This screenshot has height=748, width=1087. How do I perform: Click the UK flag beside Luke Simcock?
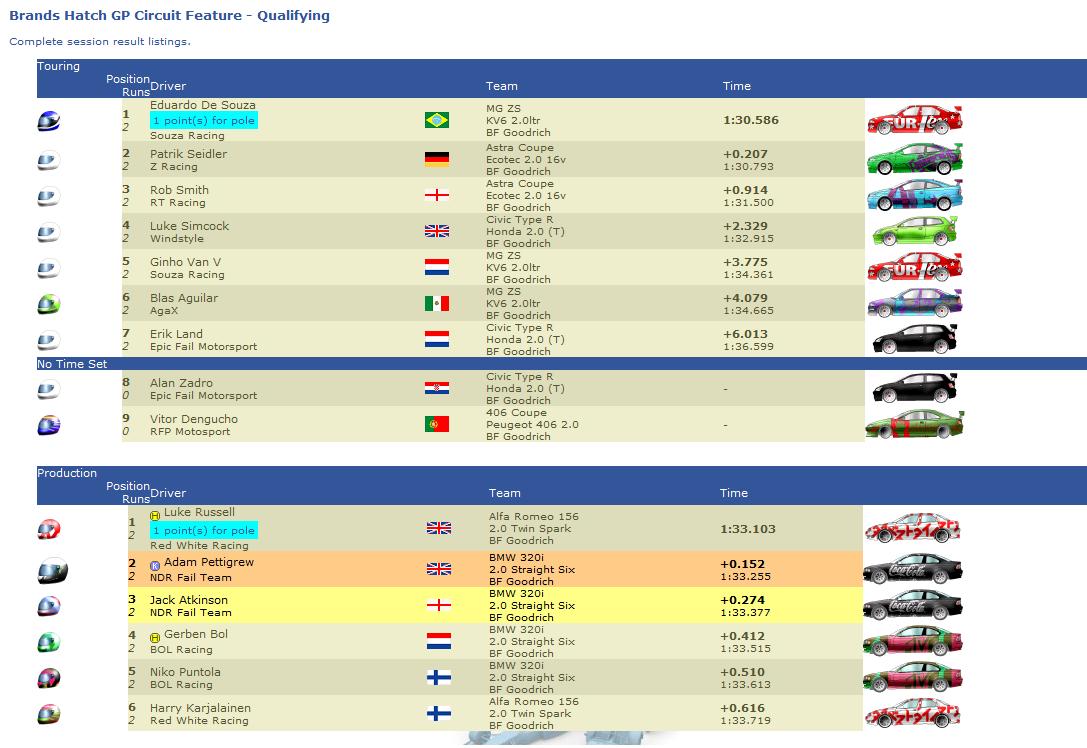437,231
